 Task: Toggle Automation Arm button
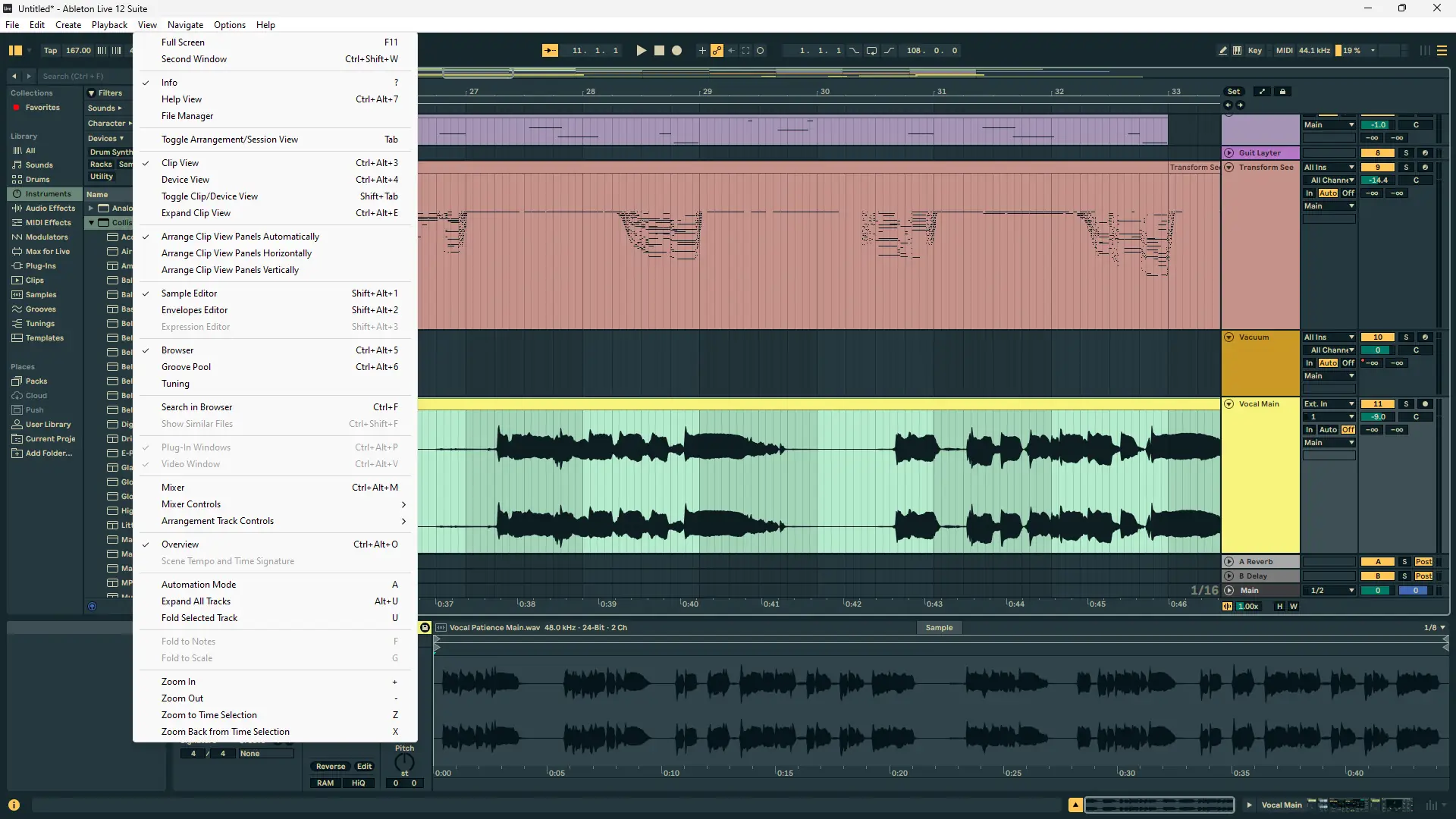(x=717, y=51)
